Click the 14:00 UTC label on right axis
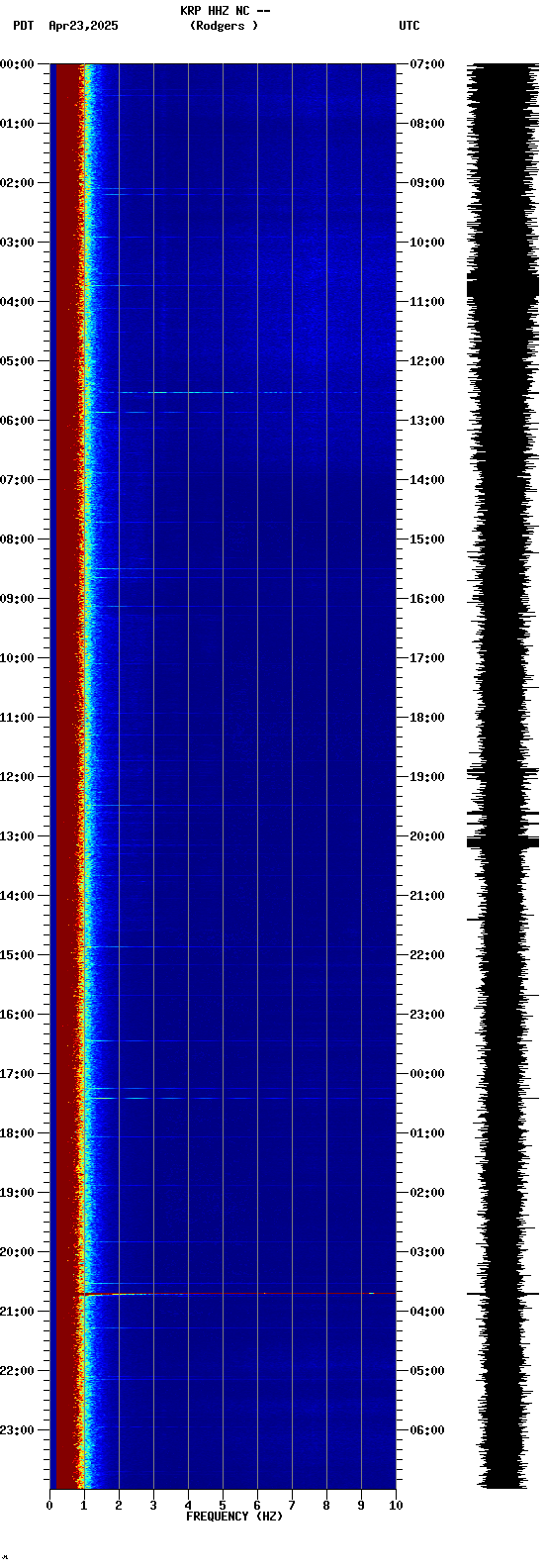546x1568 pixels. point(427,480)
